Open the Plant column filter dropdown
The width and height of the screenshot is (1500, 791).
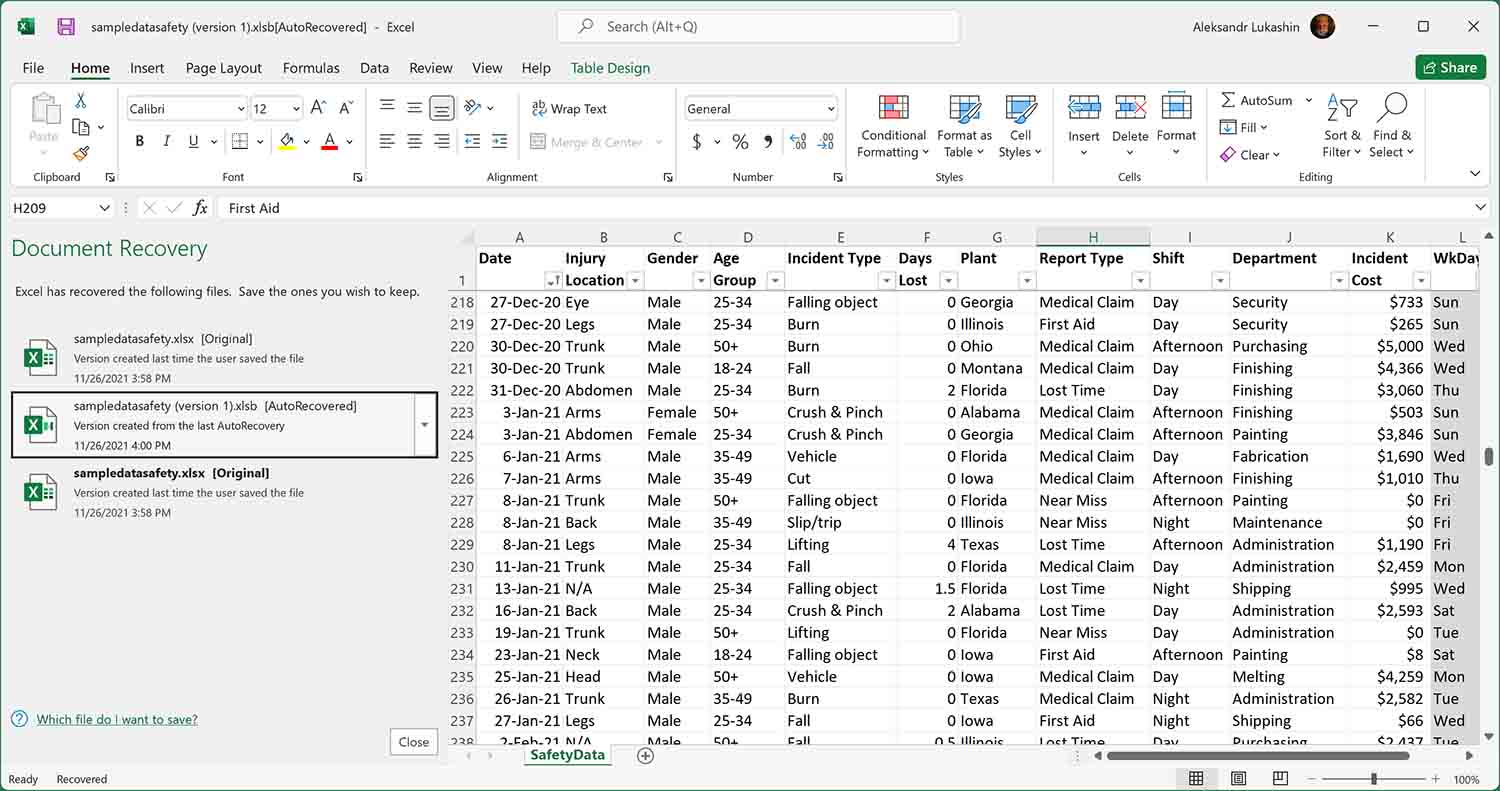(1026, 281)
